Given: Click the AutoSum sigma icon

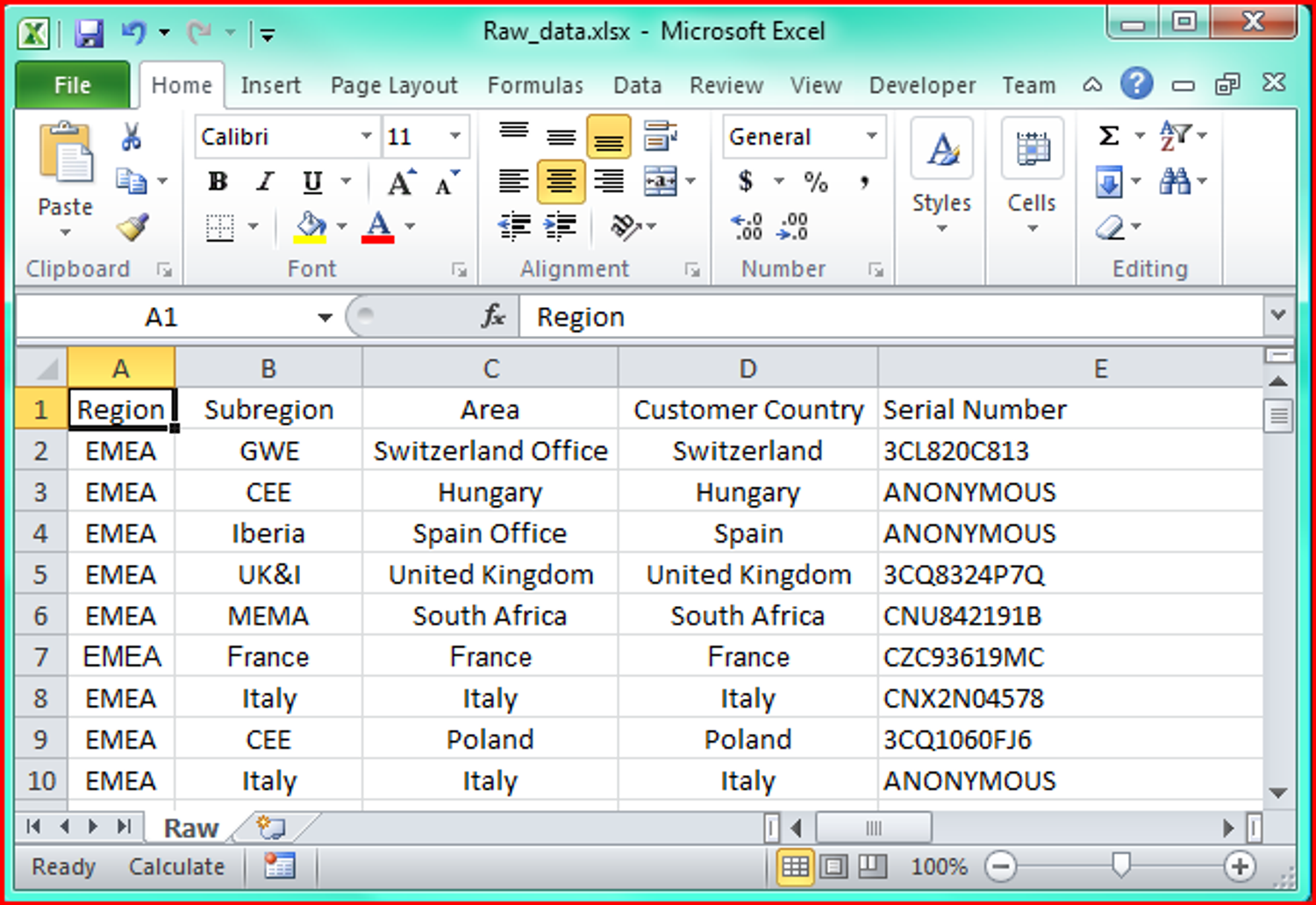Looking at the screenshot, I should click(1107, 135).
